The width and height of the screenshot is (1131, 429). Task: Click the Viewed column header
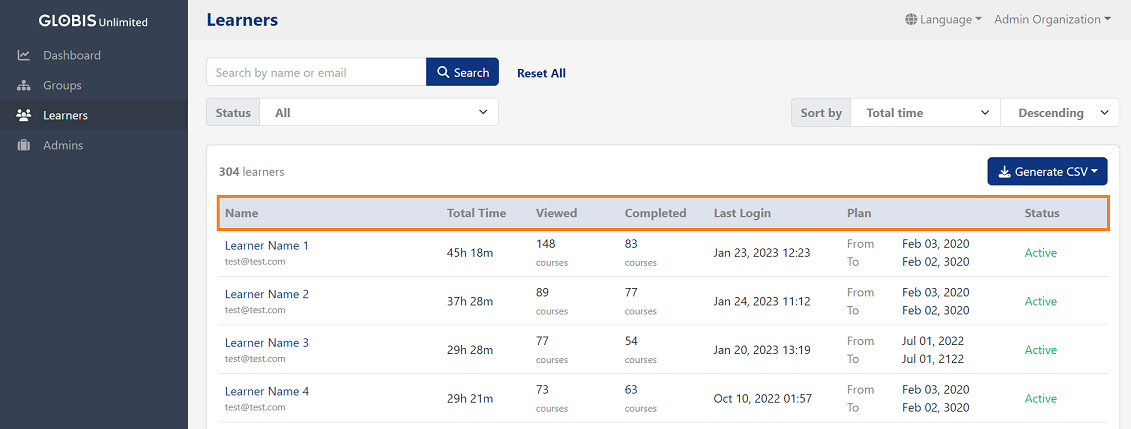556,213
